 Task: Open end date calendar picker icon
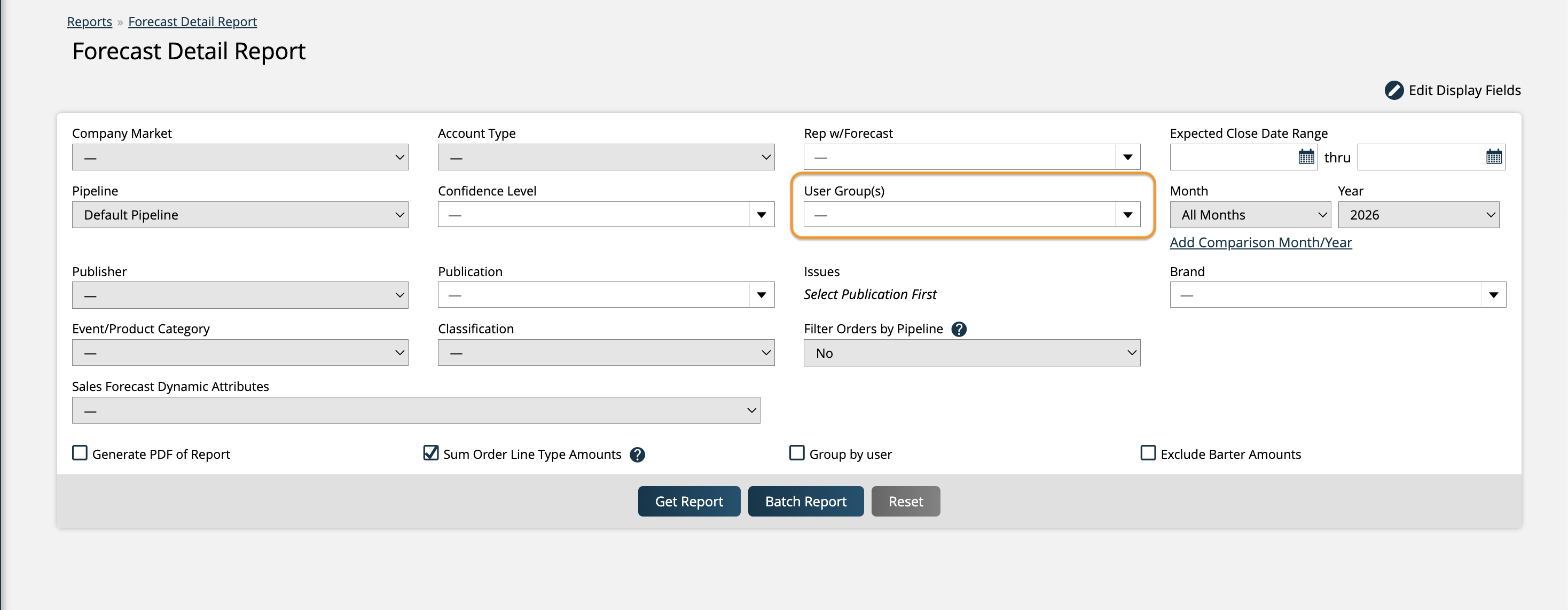point(1493,157)
